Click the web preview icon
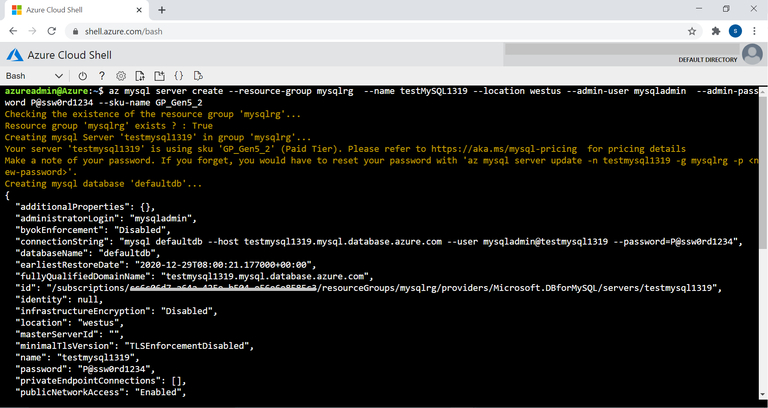 (x=198, y=76)
